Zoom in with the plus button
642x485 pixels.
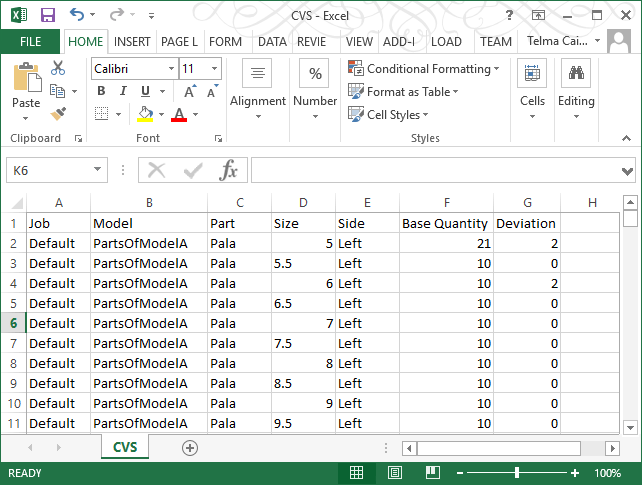pos(575,473)
